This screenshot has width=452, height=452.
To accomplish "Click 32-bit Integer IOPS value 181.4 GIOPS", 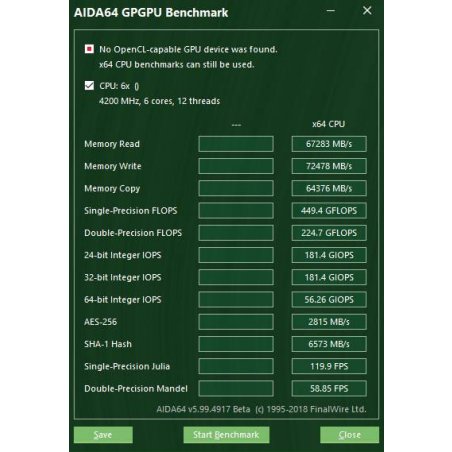I will 329,277.
